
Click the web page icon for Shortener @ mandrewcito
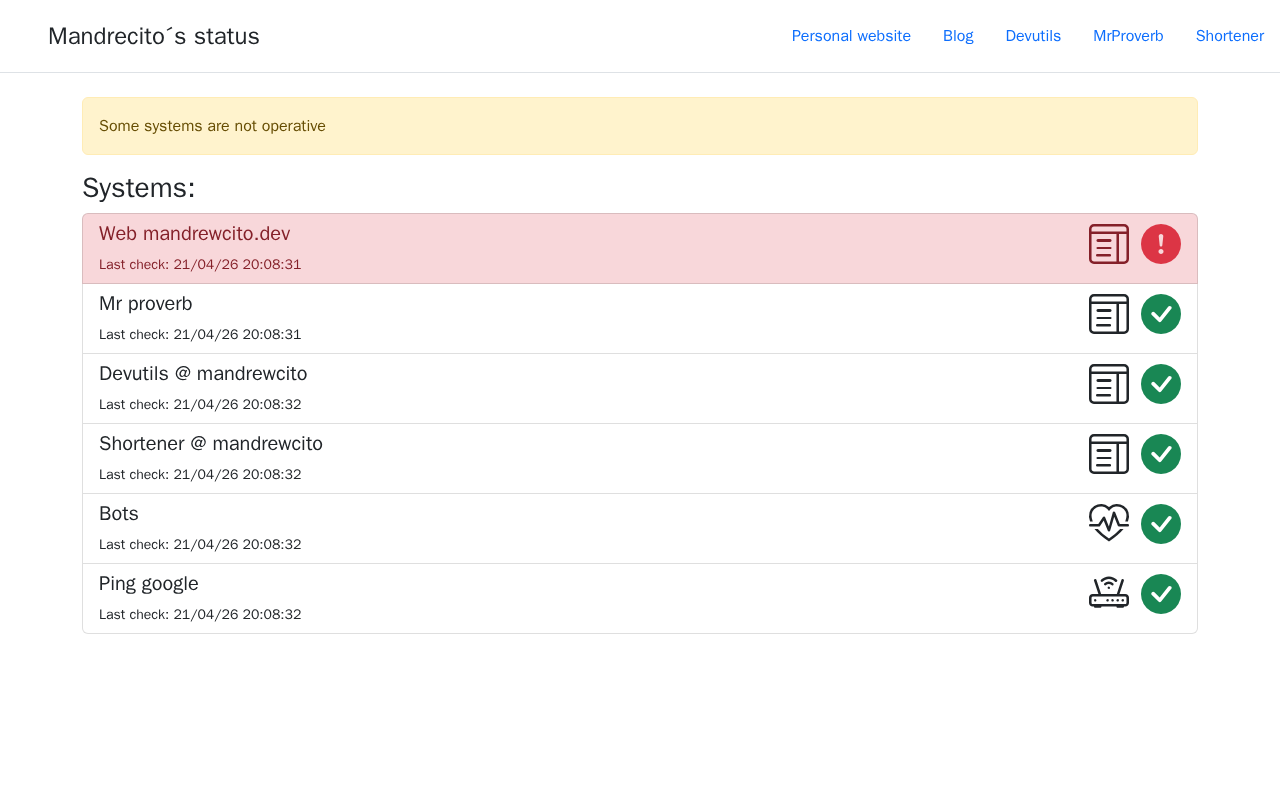pyautogui.click(x=1109, y=454)
